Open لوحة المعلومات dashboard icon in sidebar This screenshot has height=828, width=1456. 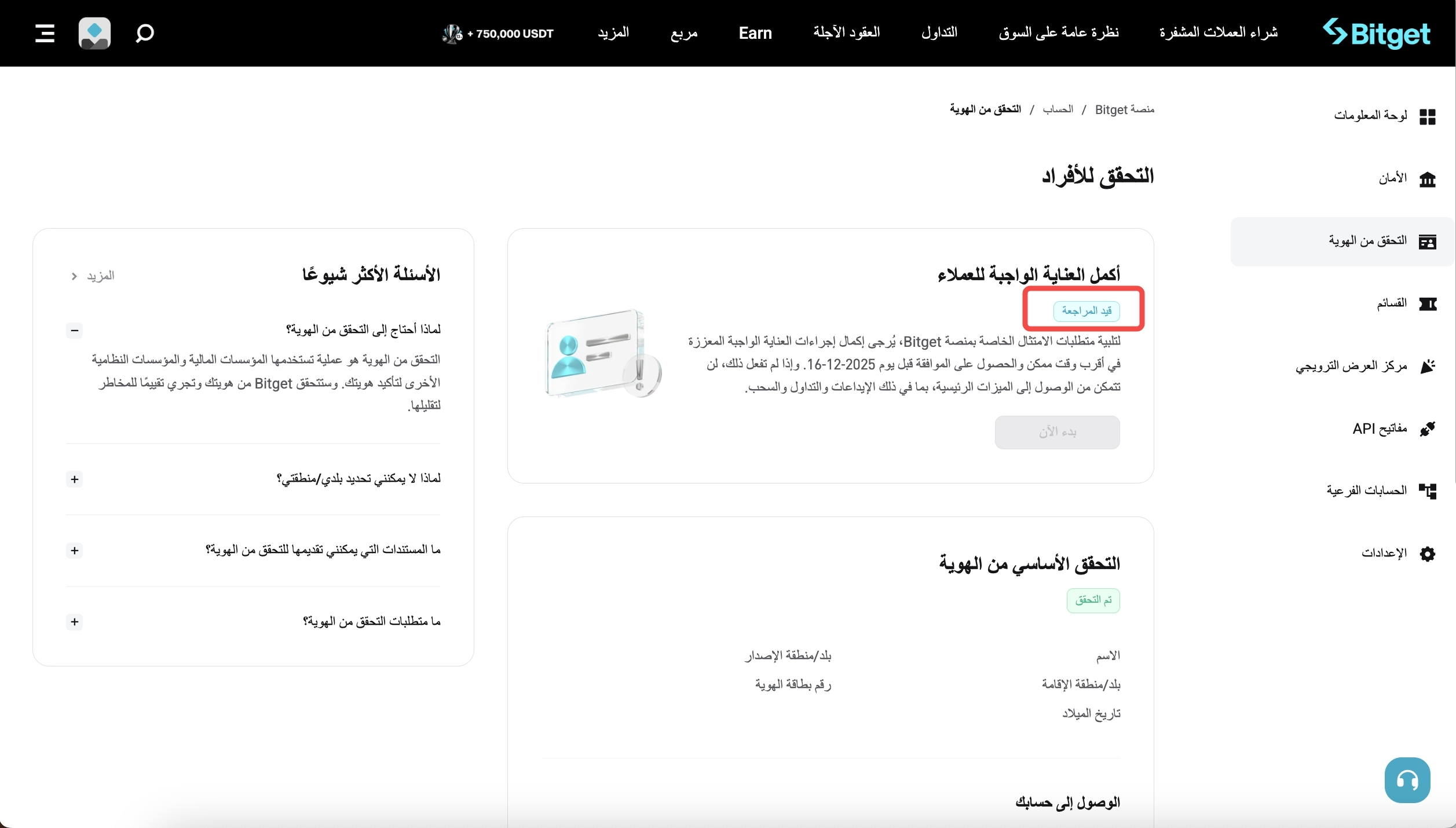pos(1429,117)
